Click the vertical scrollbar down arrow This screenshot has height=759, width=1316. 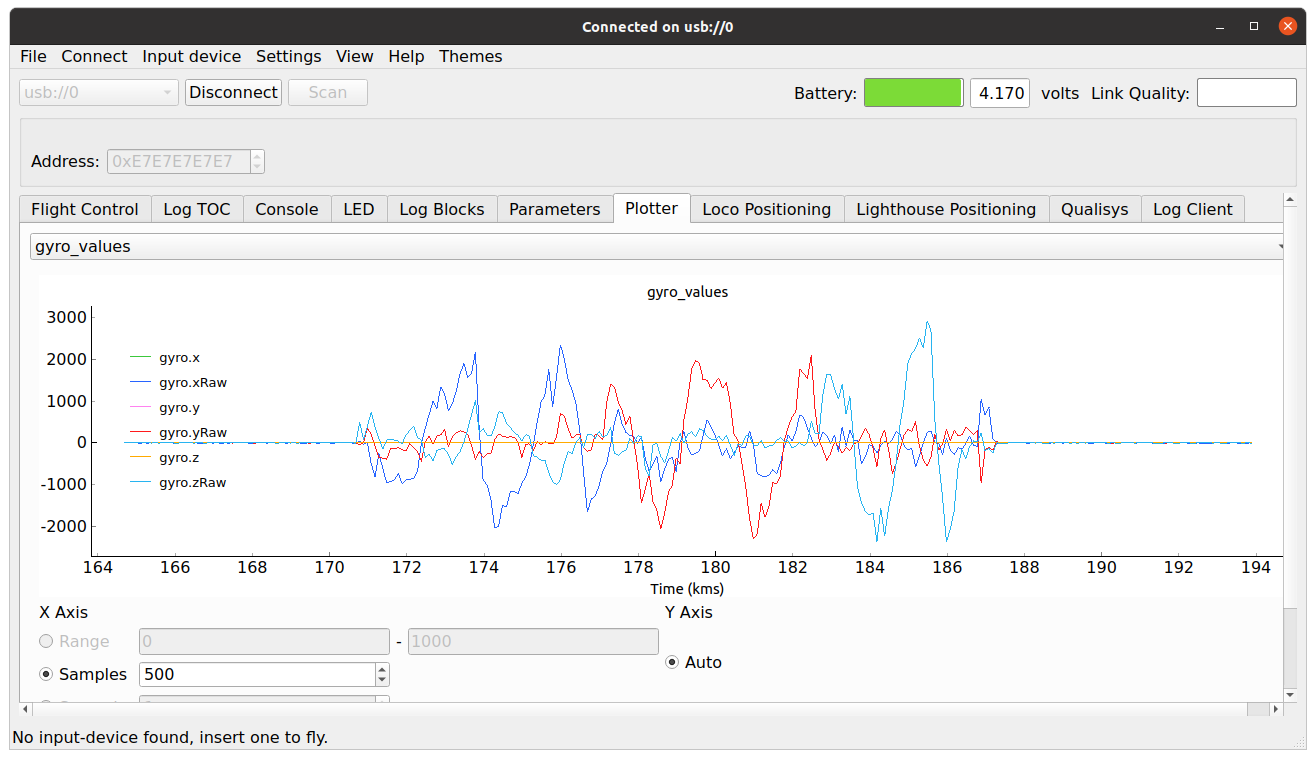coord(1290,694)
